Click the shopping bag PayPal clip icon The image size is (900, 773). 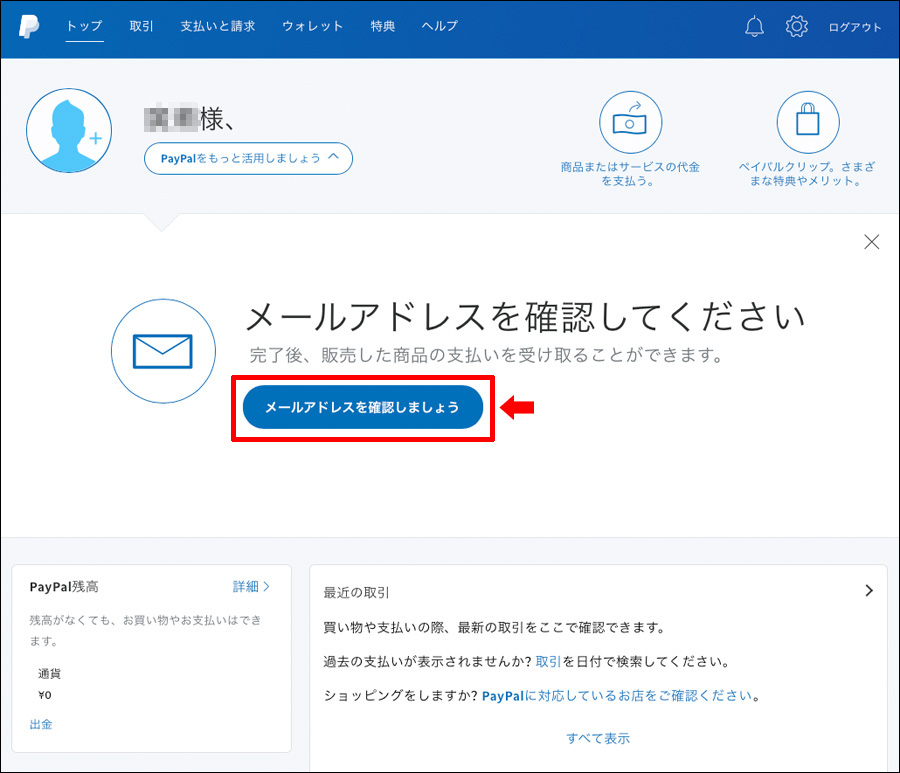tap(808, 122)
